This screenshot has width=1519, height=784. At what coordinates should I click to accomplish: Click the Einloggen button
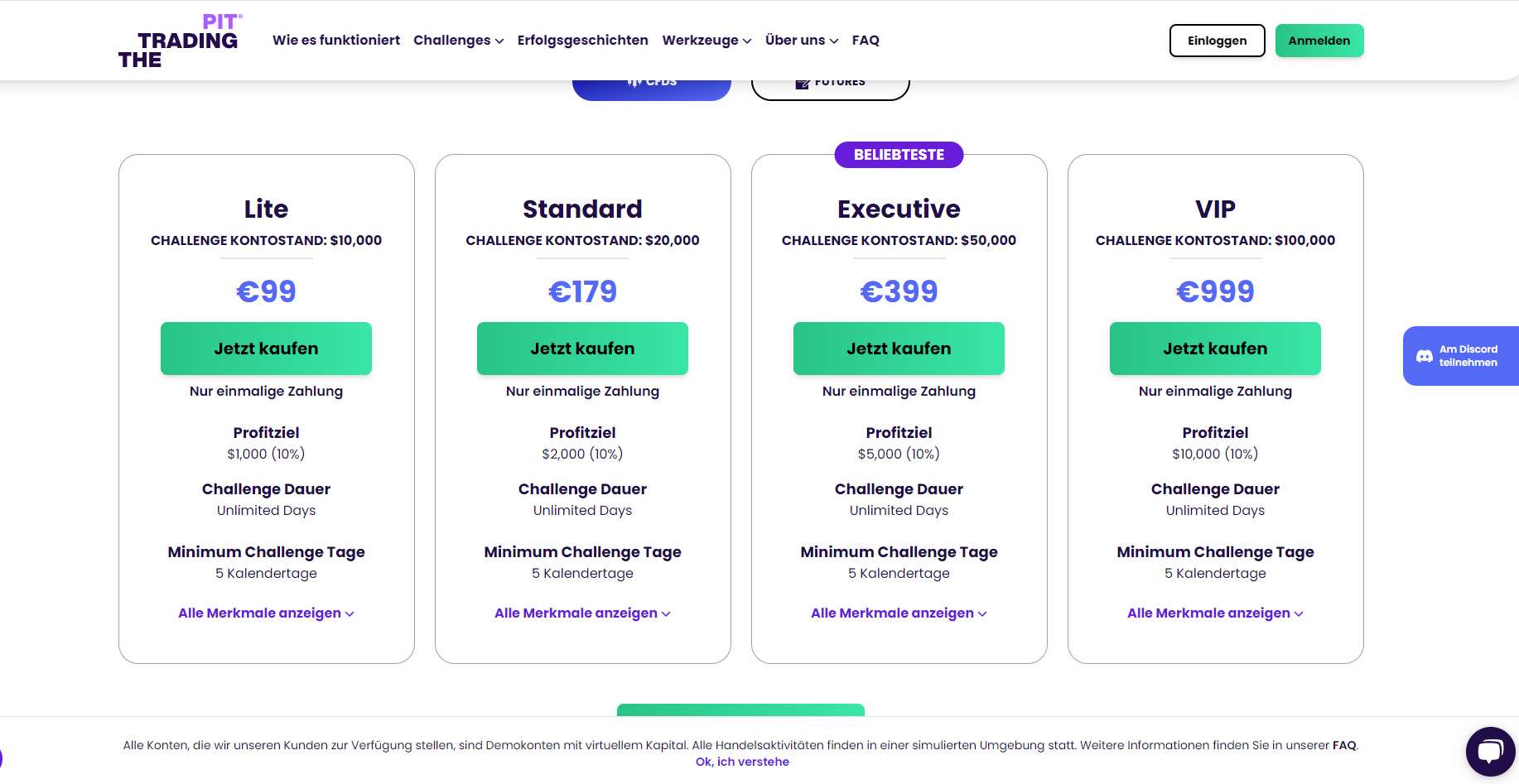click(1217, 41)
